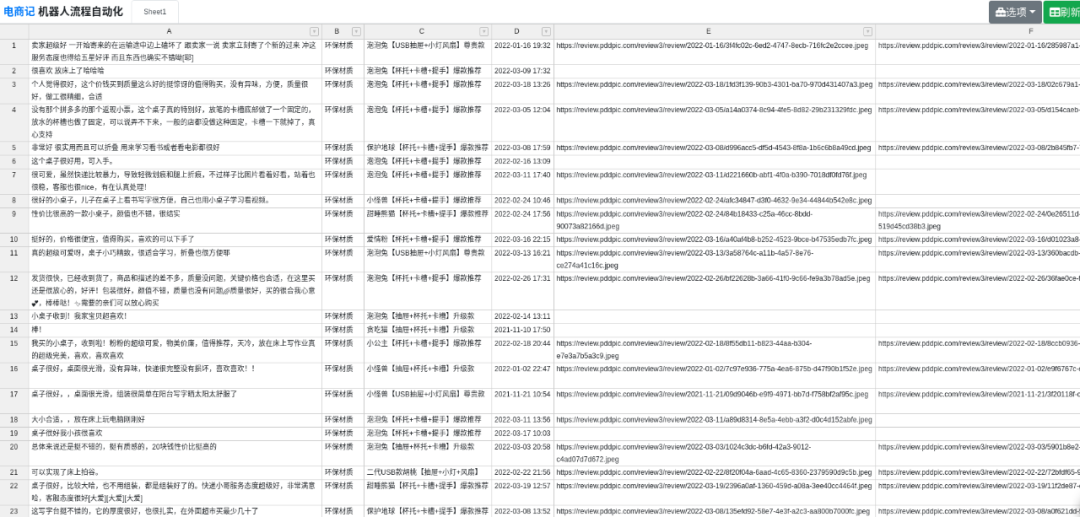The width and height of the screenshot is (1080, 517).
Task: Select the cell with date 2022-01-02 22:47
Action: click(x=522, y=374)
